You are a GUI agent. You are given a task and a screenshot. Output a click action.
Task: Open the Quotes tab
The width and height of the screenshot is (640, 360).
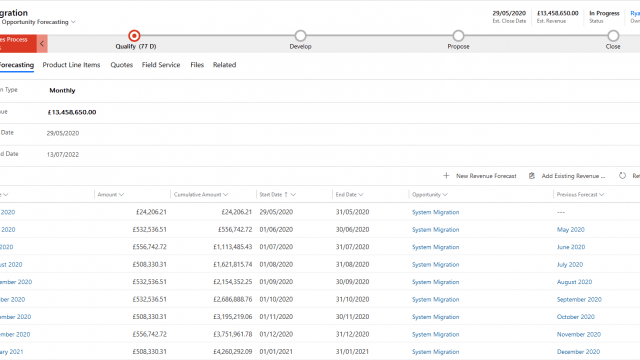pyautogui.click(x=122, y=65)
